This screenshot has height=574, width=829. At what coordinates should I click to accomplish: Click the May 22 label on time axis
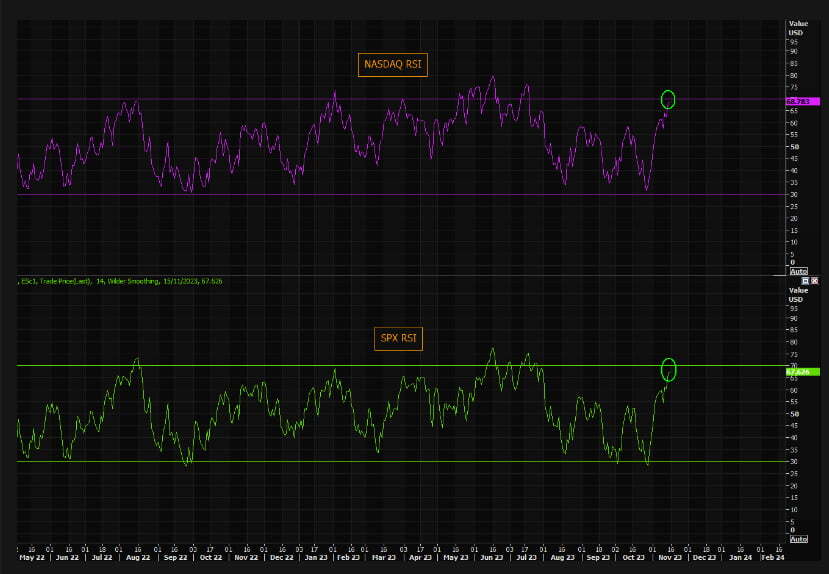(x=32, y=558)
